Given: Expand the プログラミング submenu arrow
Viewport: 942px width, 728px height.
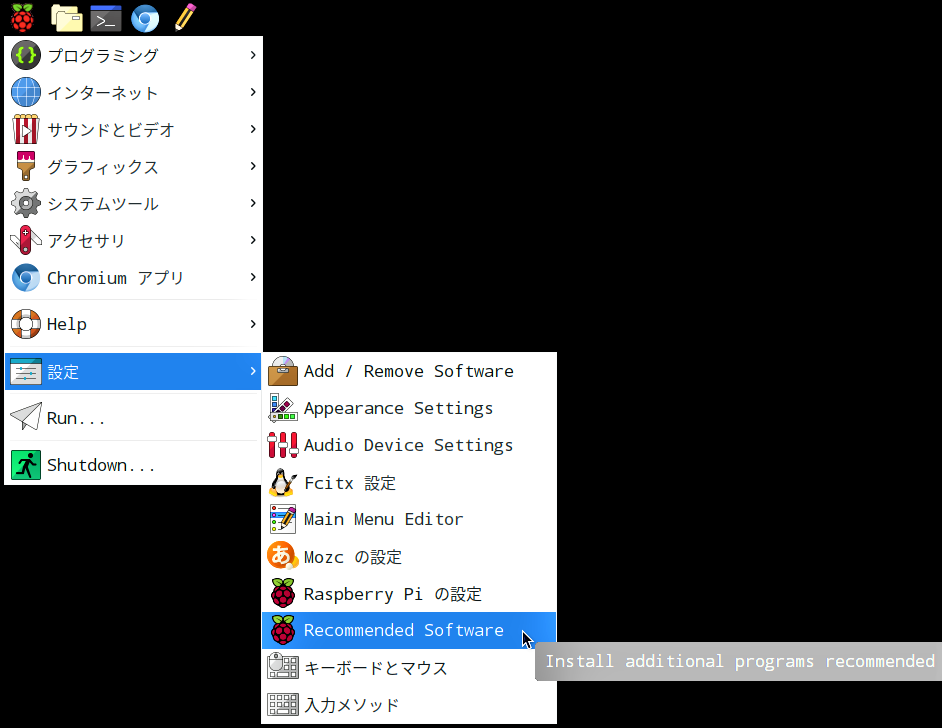Looking at the screenshot, I should coord(253,55).
